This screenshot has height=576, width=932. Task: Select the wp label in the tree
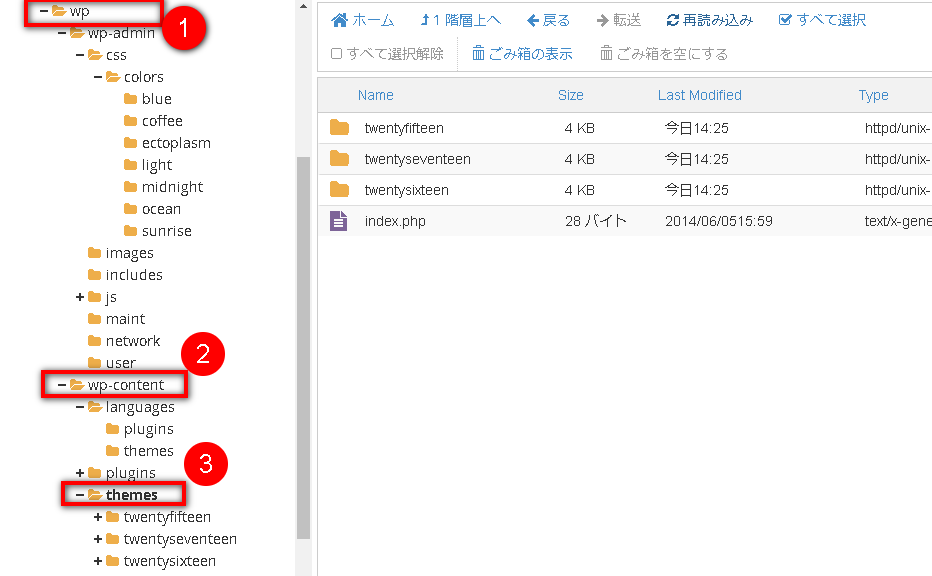tap(80, 11)
